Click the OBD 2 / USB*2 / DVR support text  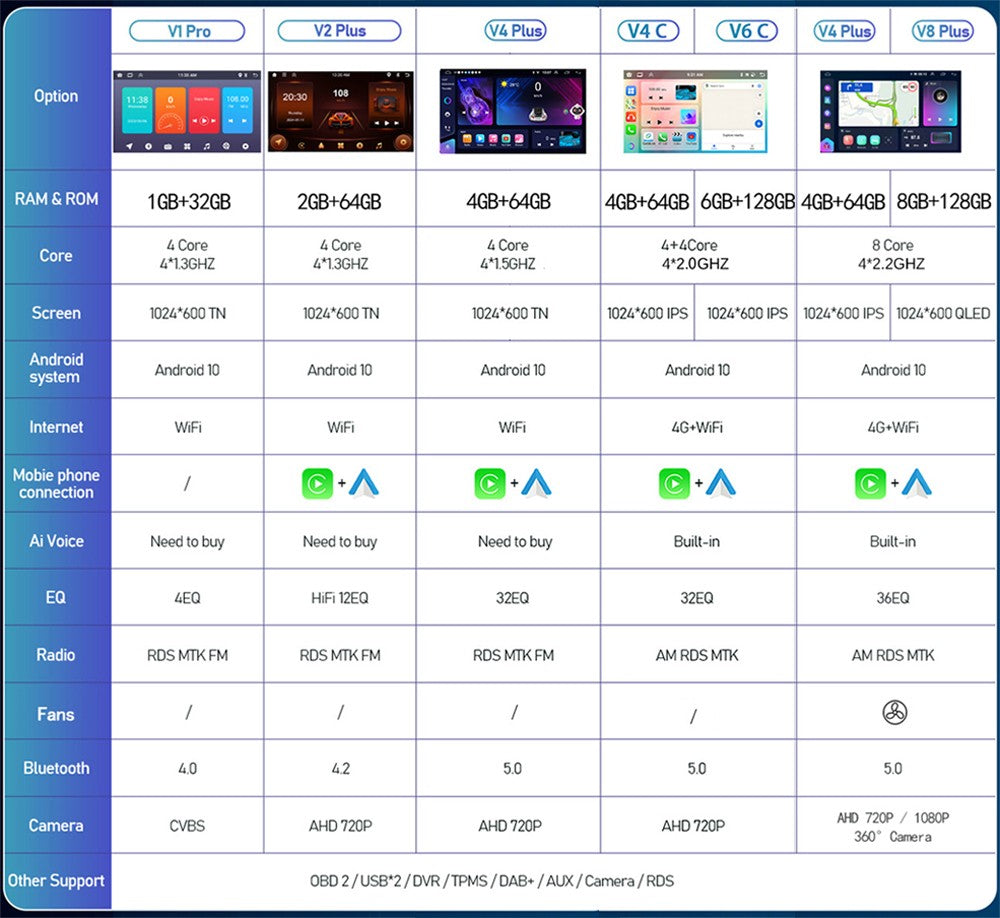pyautogui.click(x=491, y=881)
